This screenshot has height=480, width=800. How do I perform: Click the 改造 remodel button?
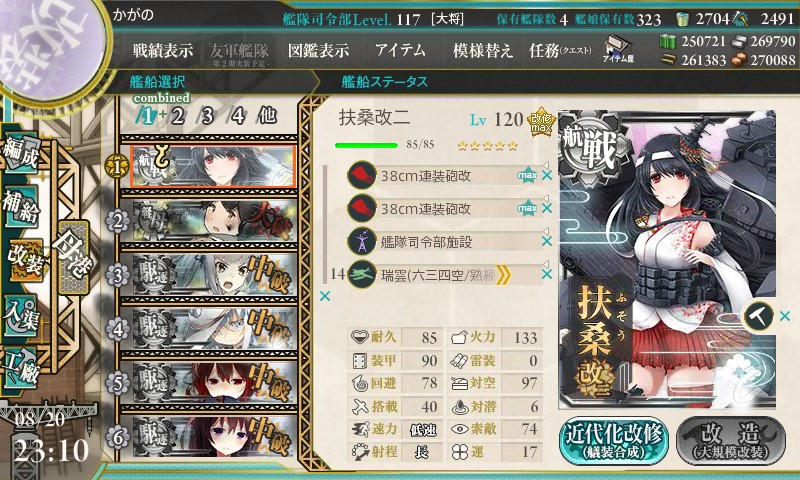click(731, 441)
